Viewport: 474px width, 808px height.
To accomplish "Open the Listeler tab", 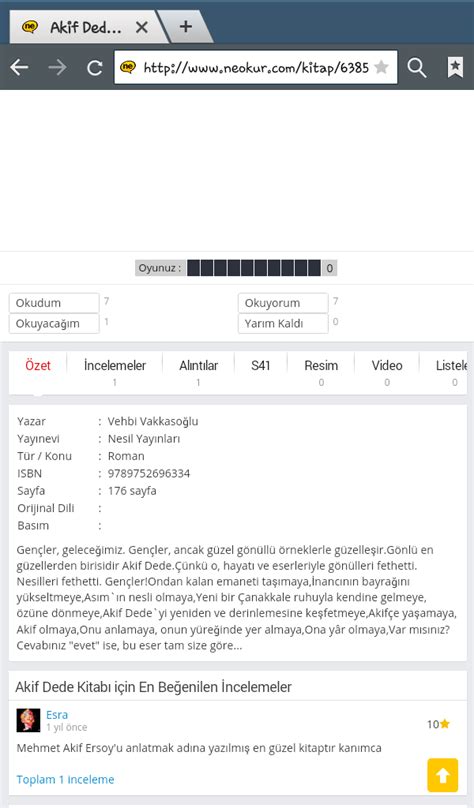I will point(451,366).
